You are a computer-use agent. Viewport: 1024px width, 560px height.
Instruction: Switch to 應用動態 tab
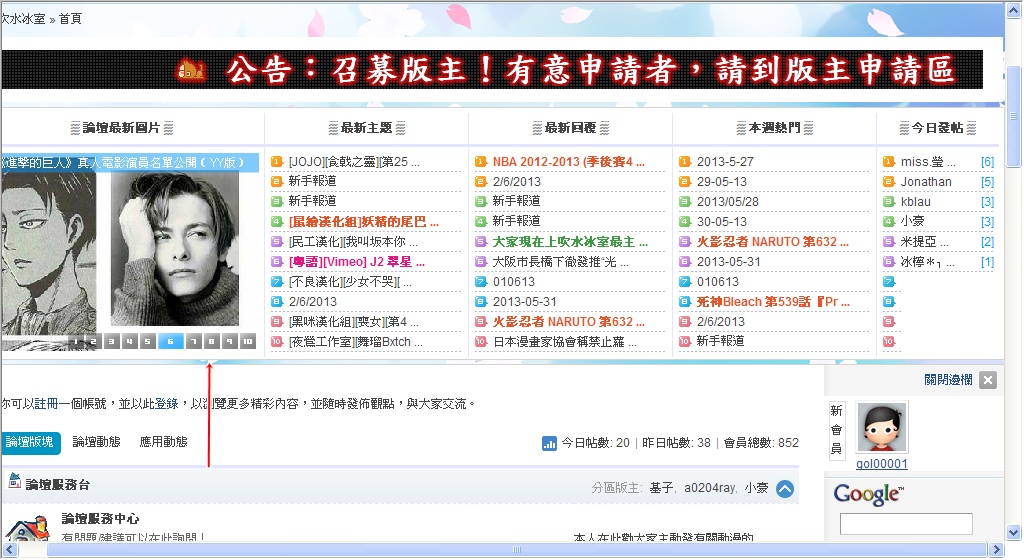[163, 443]
